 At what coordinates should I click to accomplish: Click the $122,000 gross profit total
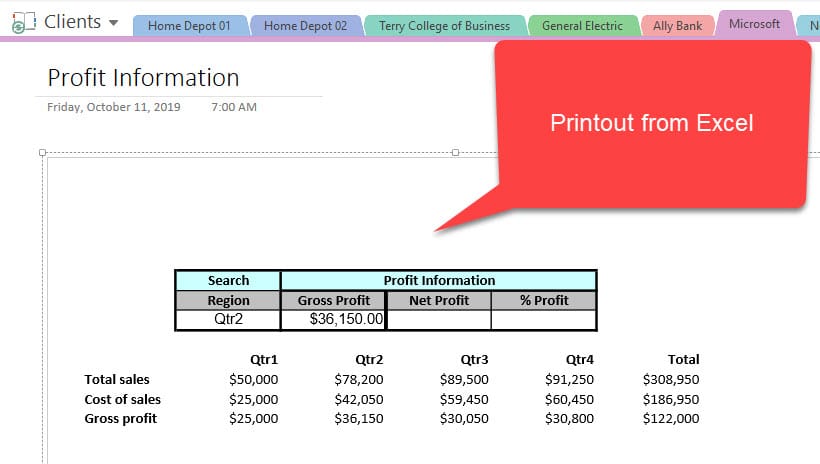(671, 418)
